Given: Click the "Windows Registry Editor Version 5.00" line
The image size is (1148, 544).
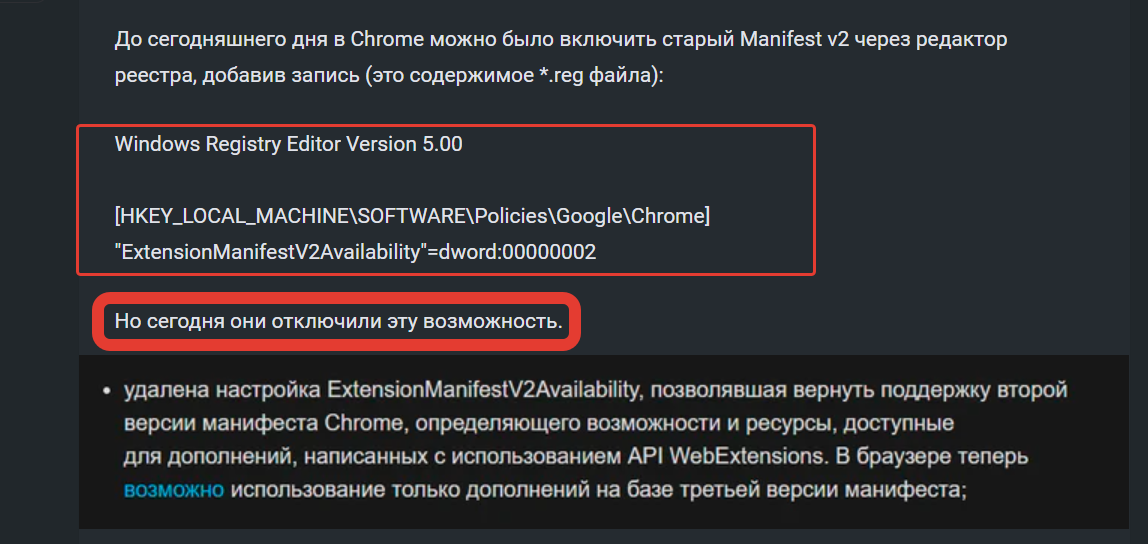Looking at the screenshot, I should tap(288, 144).
